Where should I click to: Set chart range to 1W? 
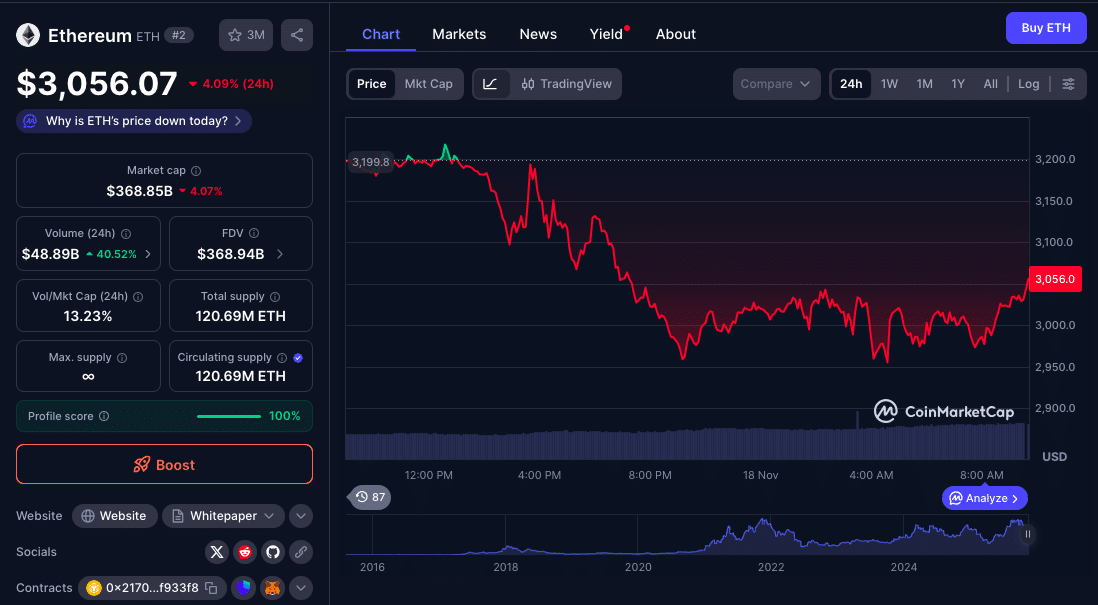click(889, 84)
